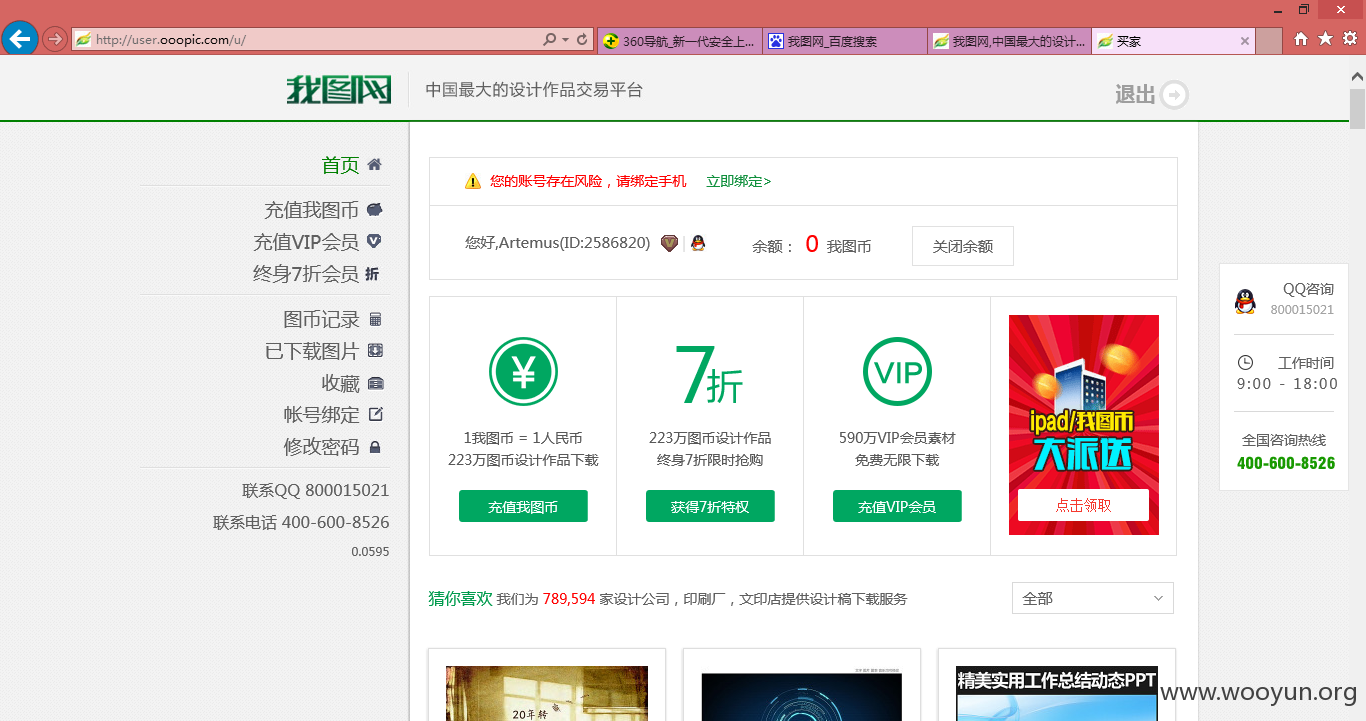Click the 点击领取 button on ad
The image size is (1366, 721).
click(1083, 505)
